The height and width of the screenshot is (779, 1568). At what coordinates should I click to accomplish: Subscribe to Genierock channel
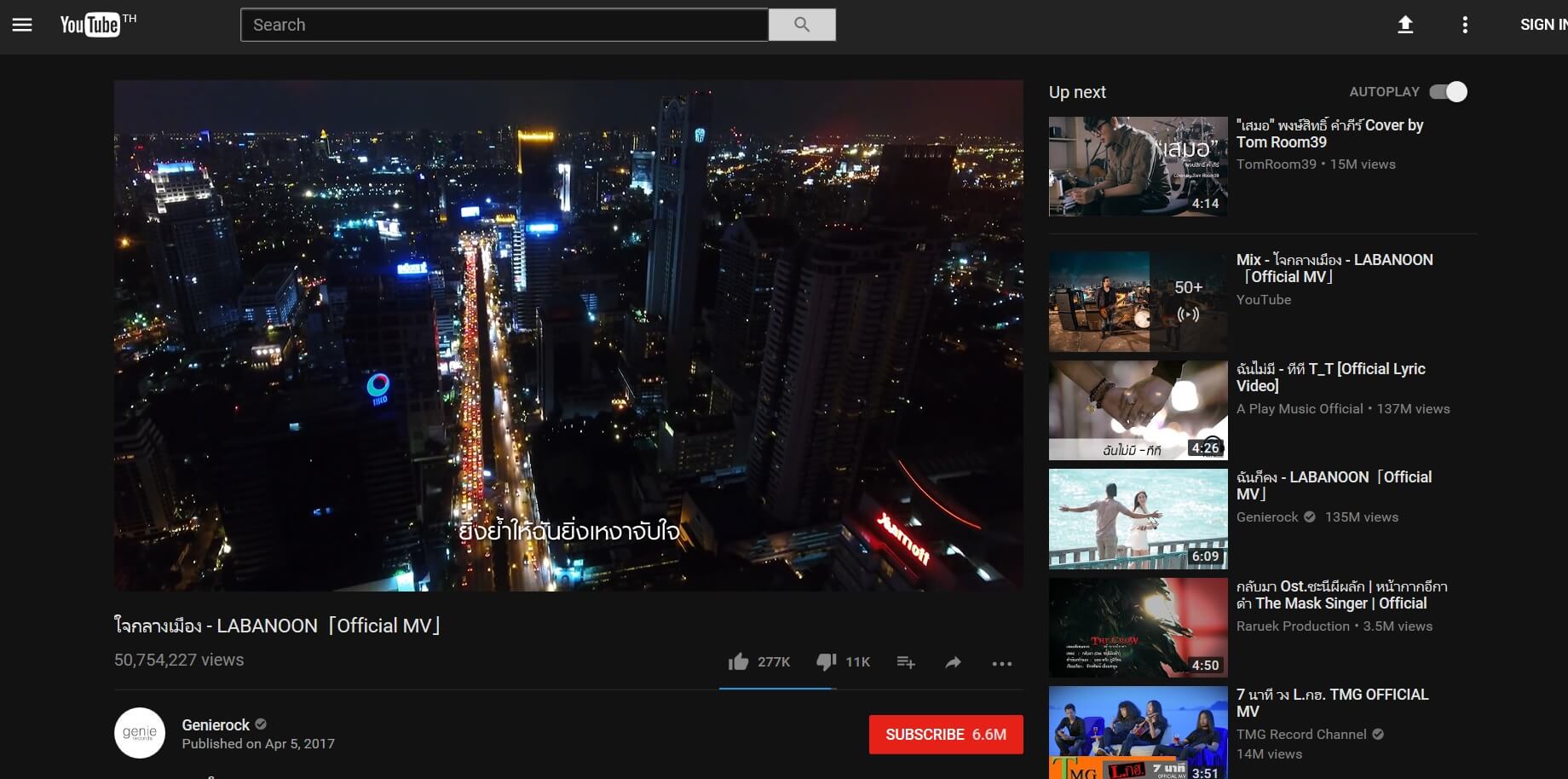[945, 734]
